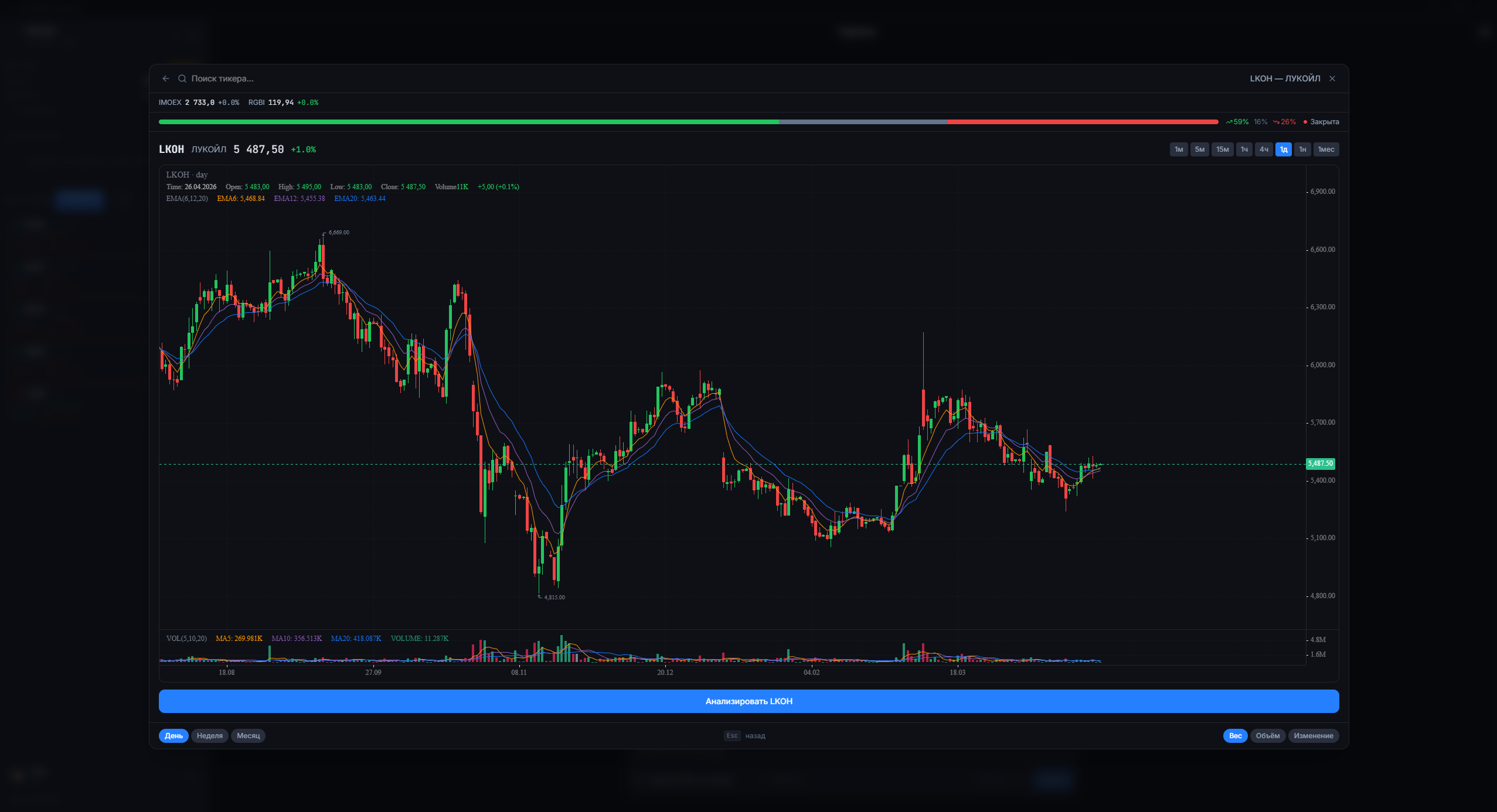Click the EMA6: 5,468.84 legend entry
The width and height of the screenshot is (1497, 812).
241,199
